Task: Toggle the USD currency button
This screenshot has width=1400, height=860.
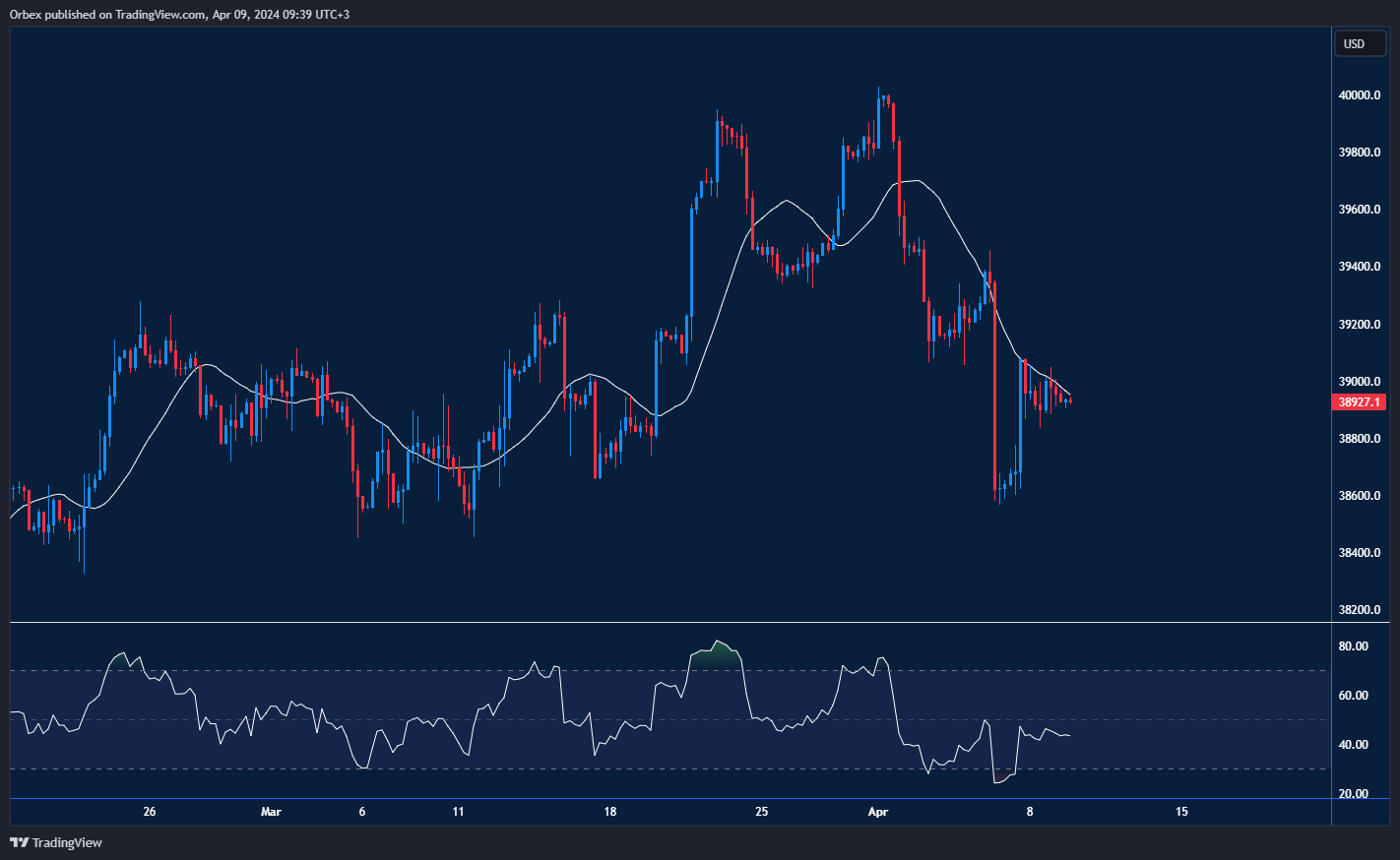Action: click(x=1359, y=43)
